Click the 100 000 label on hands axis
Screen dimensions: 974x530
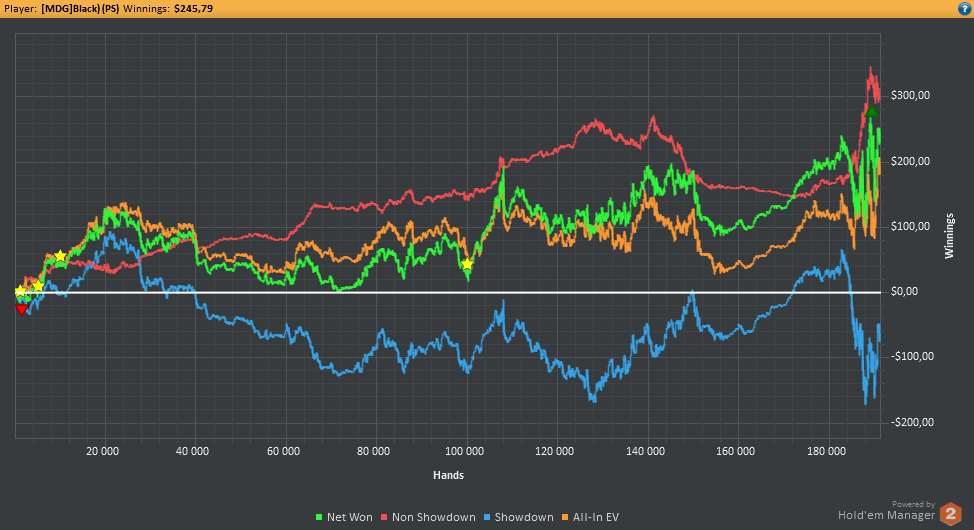click(465, 451)
